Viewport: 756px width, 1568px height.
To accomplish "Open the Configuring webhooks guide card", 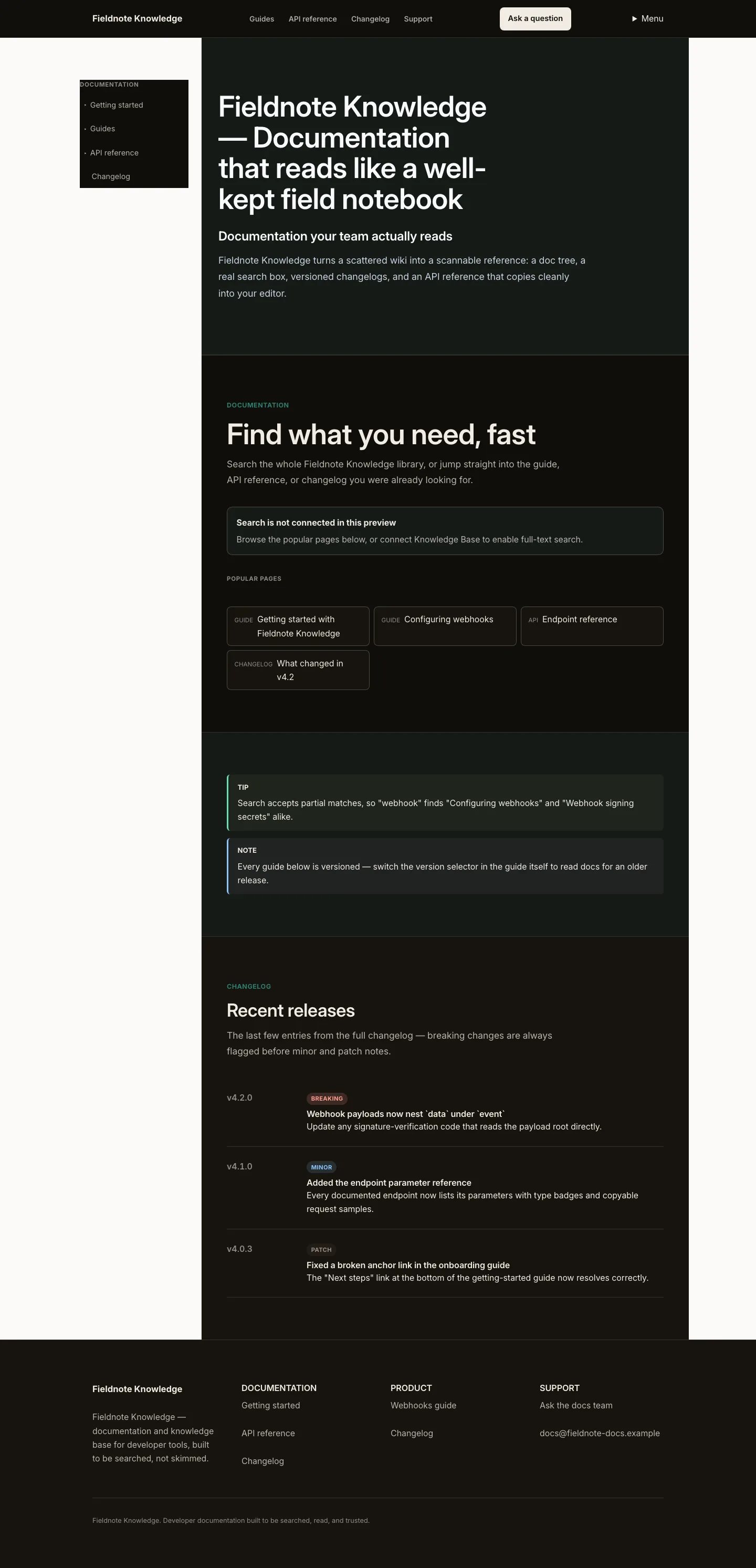I will 445,626.
